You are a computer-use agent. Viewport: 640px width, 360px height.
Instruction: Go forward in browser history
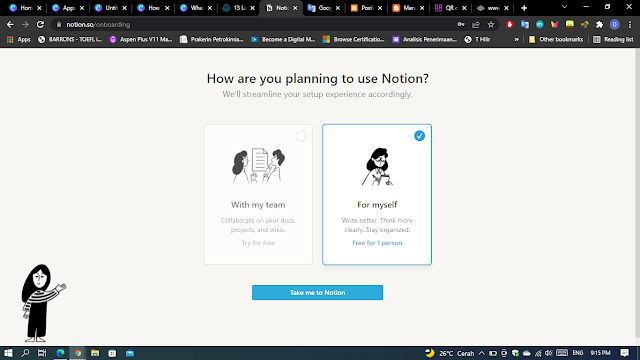(25, 24)
